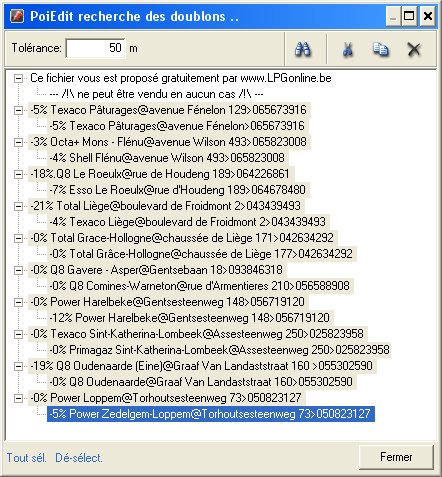Image resolution: width=442 pixels, height=477 pixels.
Task: Collapse the '-0% Q8 Gavere - Asper' node
Action: tap(18, 270)
